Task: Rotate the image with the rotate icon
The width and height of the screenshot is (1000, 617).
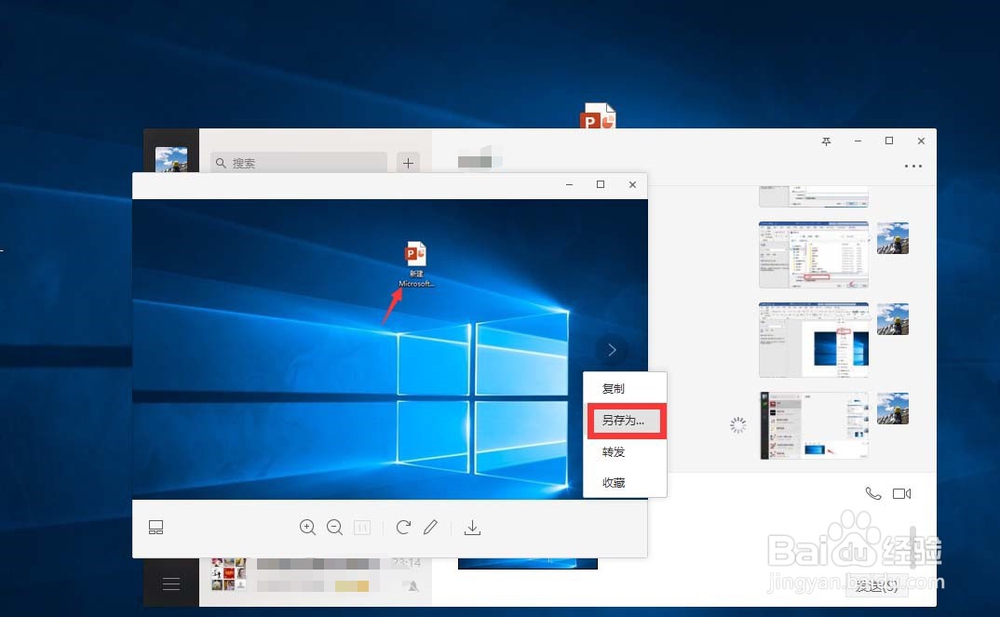Action: (403, 527)
